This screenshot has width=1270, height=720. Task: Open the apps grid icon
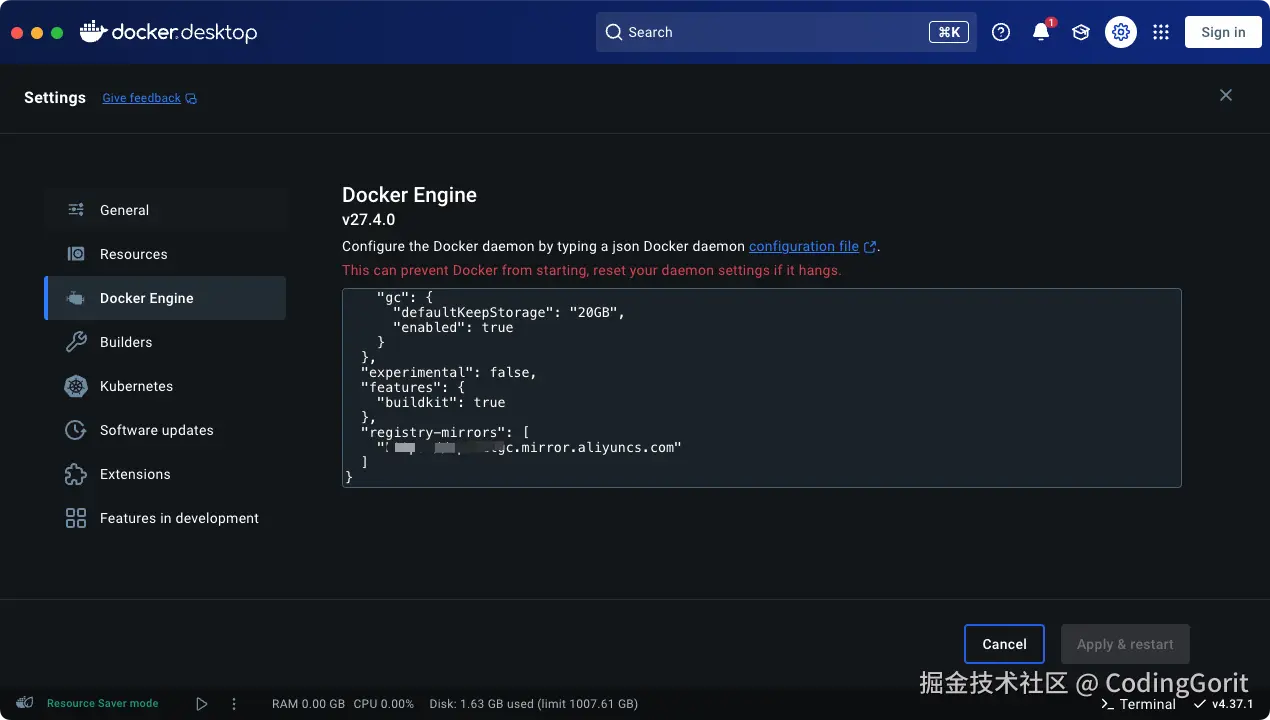pyautogui.click(x=1161, y=32)
